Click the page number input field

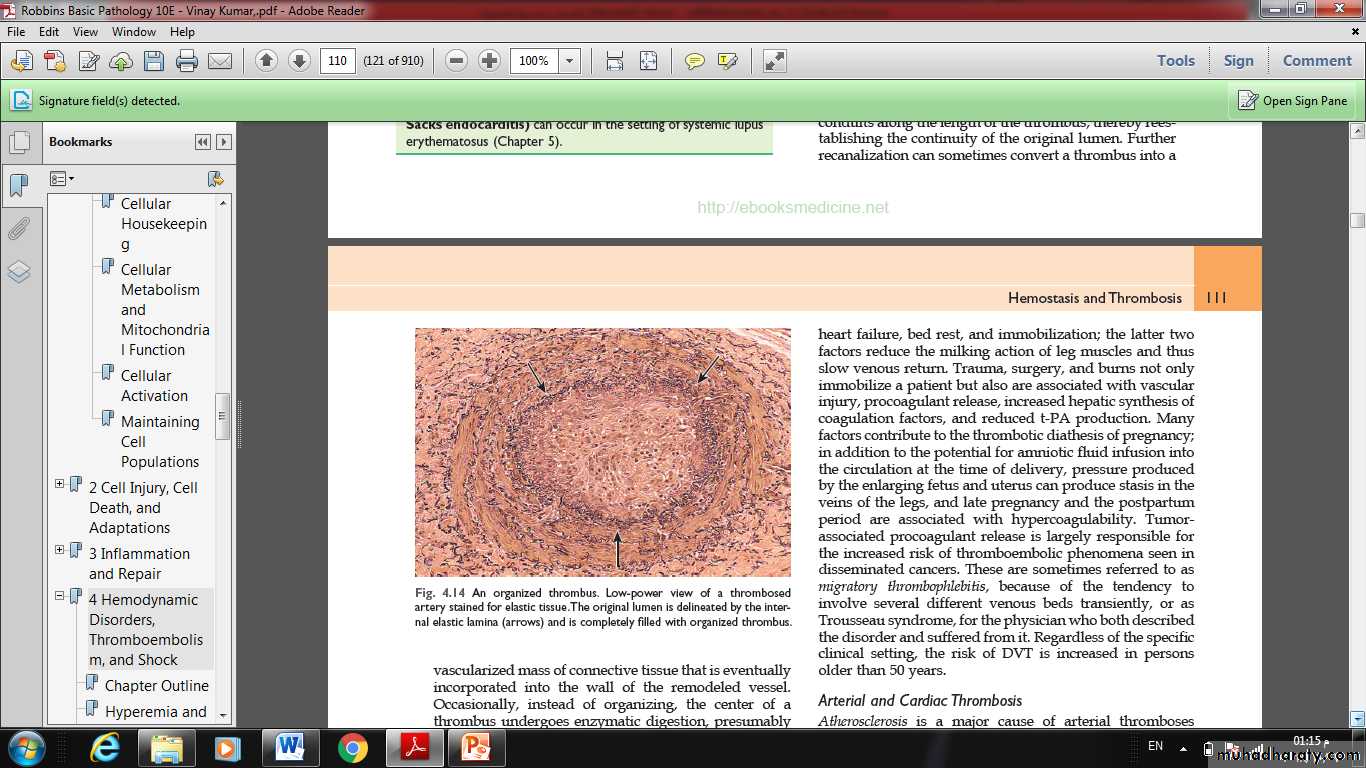pyautogui.click(x=338, y=61)
